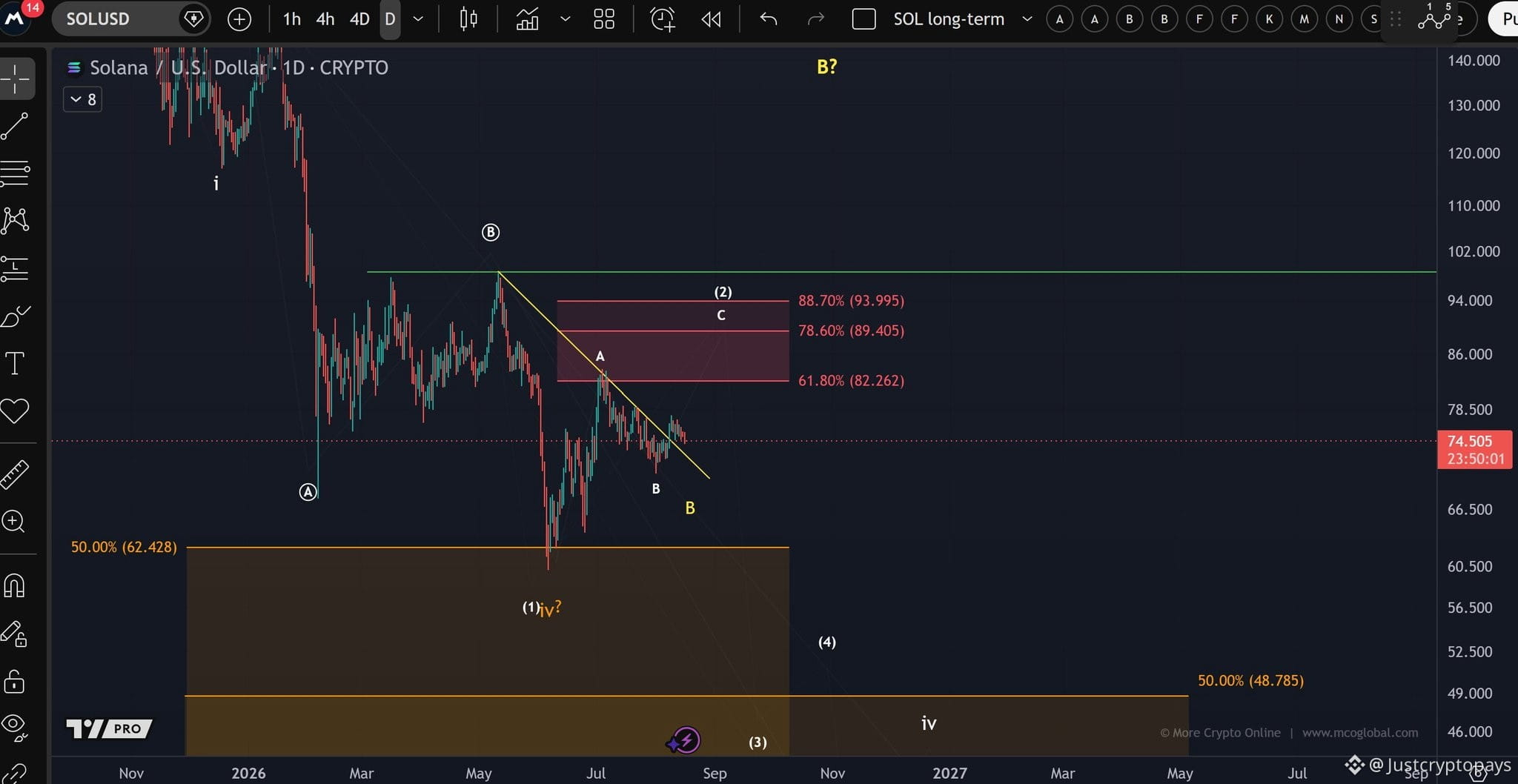1518x784 pixels.
Task: Select the chart patterns tool
Action: tap(15, 220)
